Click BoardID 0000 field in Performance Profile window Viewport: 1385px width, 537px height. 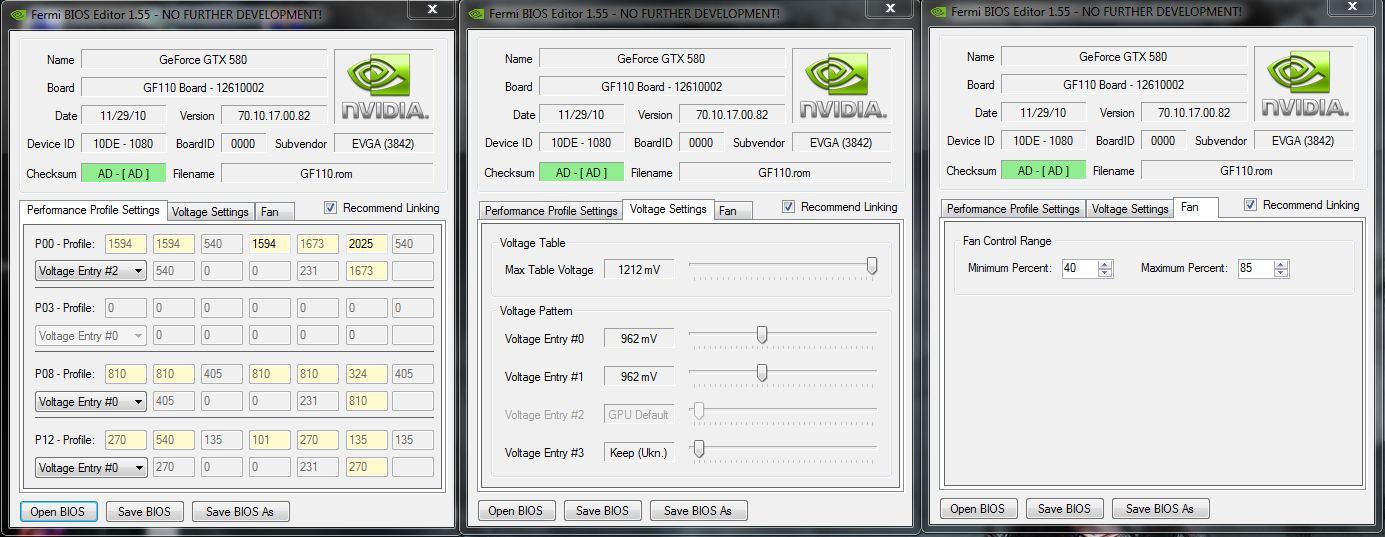pyautogui.click(x=243, y=144)
